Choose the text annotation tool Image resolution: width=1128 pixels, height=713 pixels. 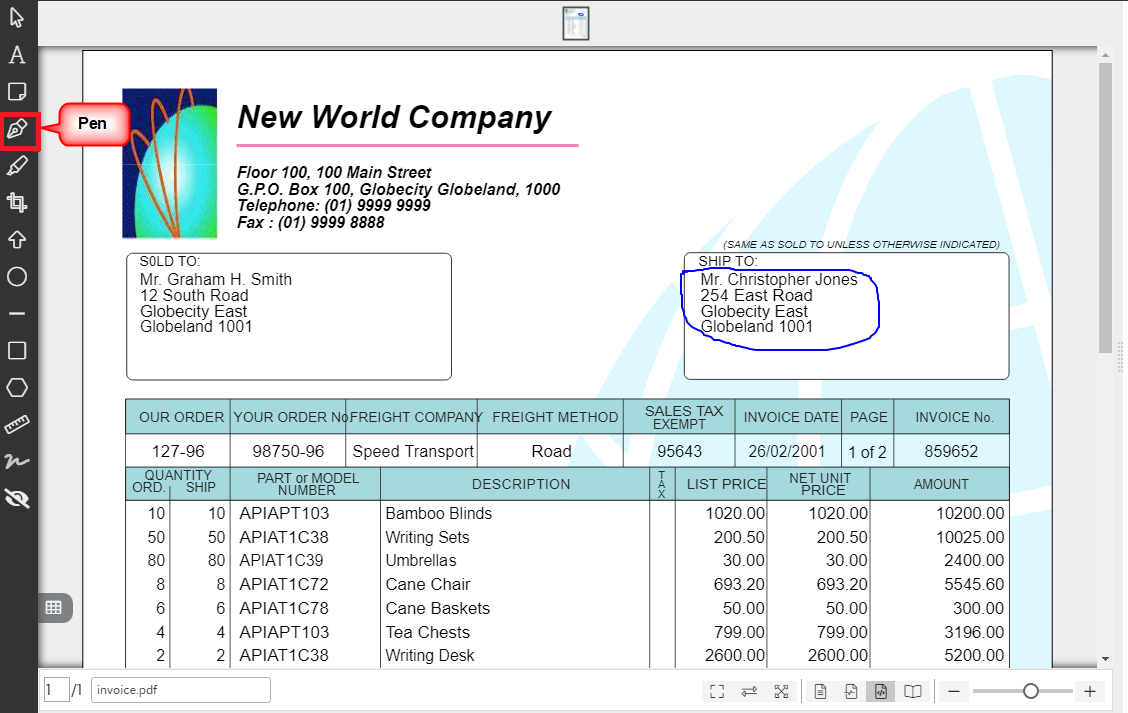17,55
